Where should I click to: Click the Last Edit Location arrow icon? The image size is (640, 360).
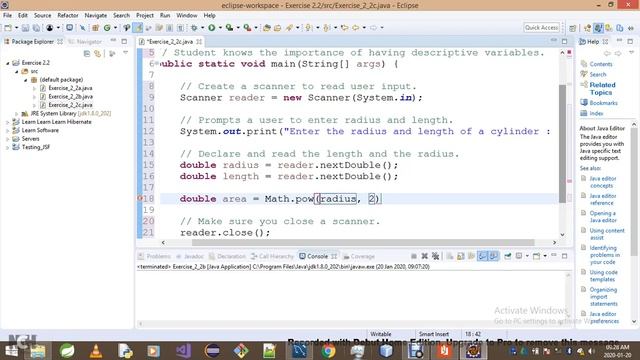click(x=344, y=28)
